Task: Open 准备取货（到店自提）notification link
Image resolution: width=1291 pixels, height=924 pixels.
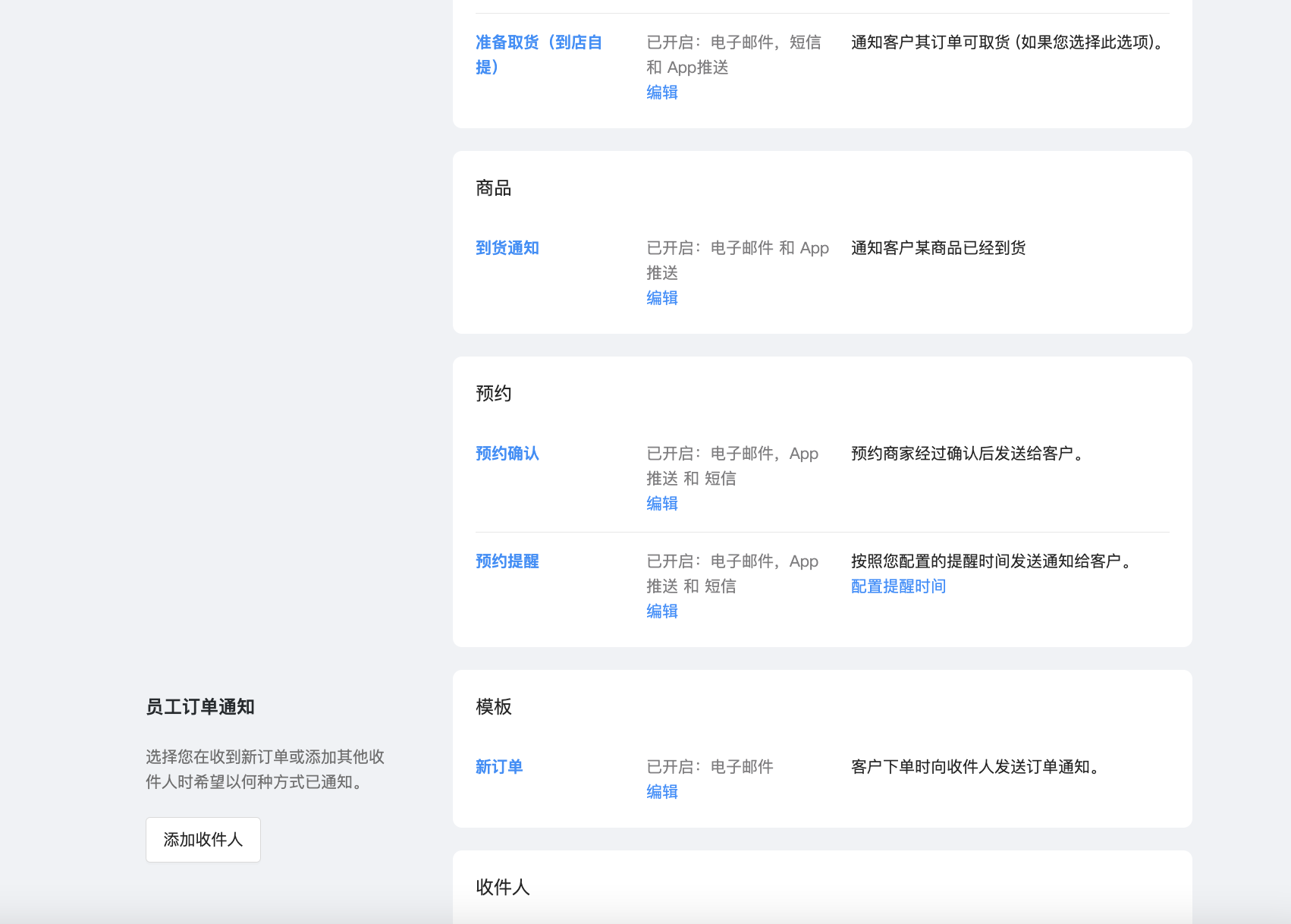Action: pyautogui.click(x=539, y=55)
